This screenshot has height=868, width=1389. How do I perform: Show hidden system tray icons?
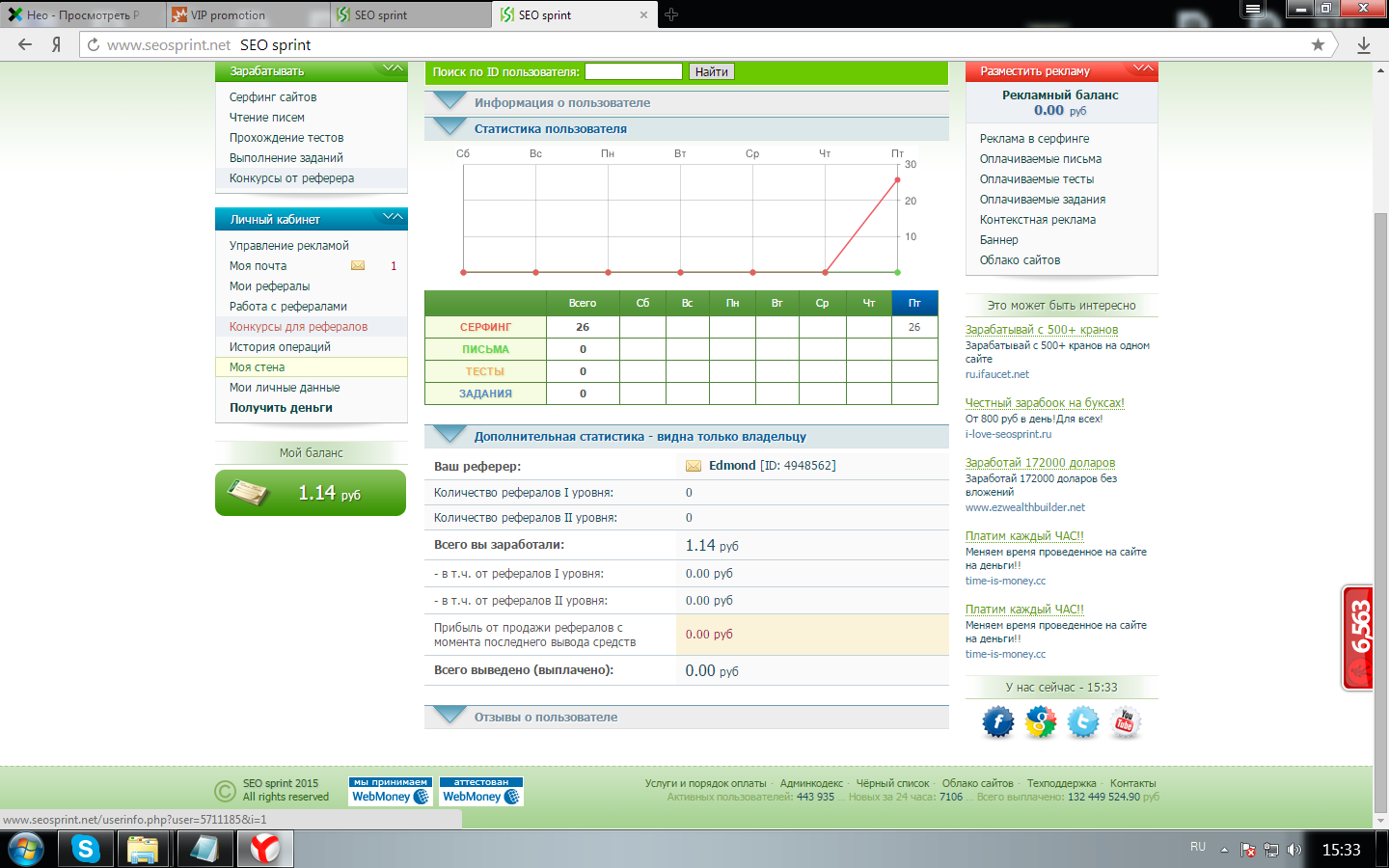(x=1224, y=850)
